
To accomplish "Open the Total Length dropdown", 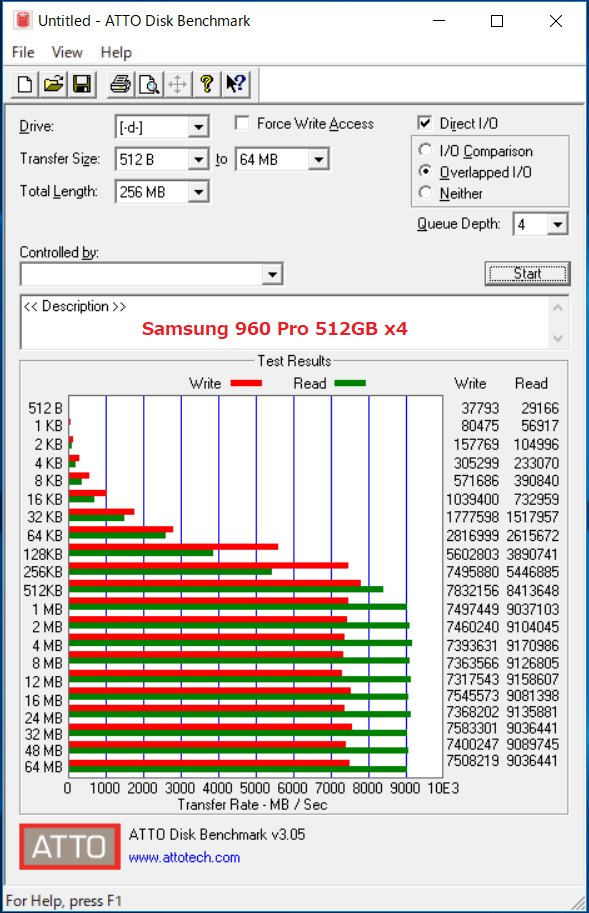I will point(198,192).
